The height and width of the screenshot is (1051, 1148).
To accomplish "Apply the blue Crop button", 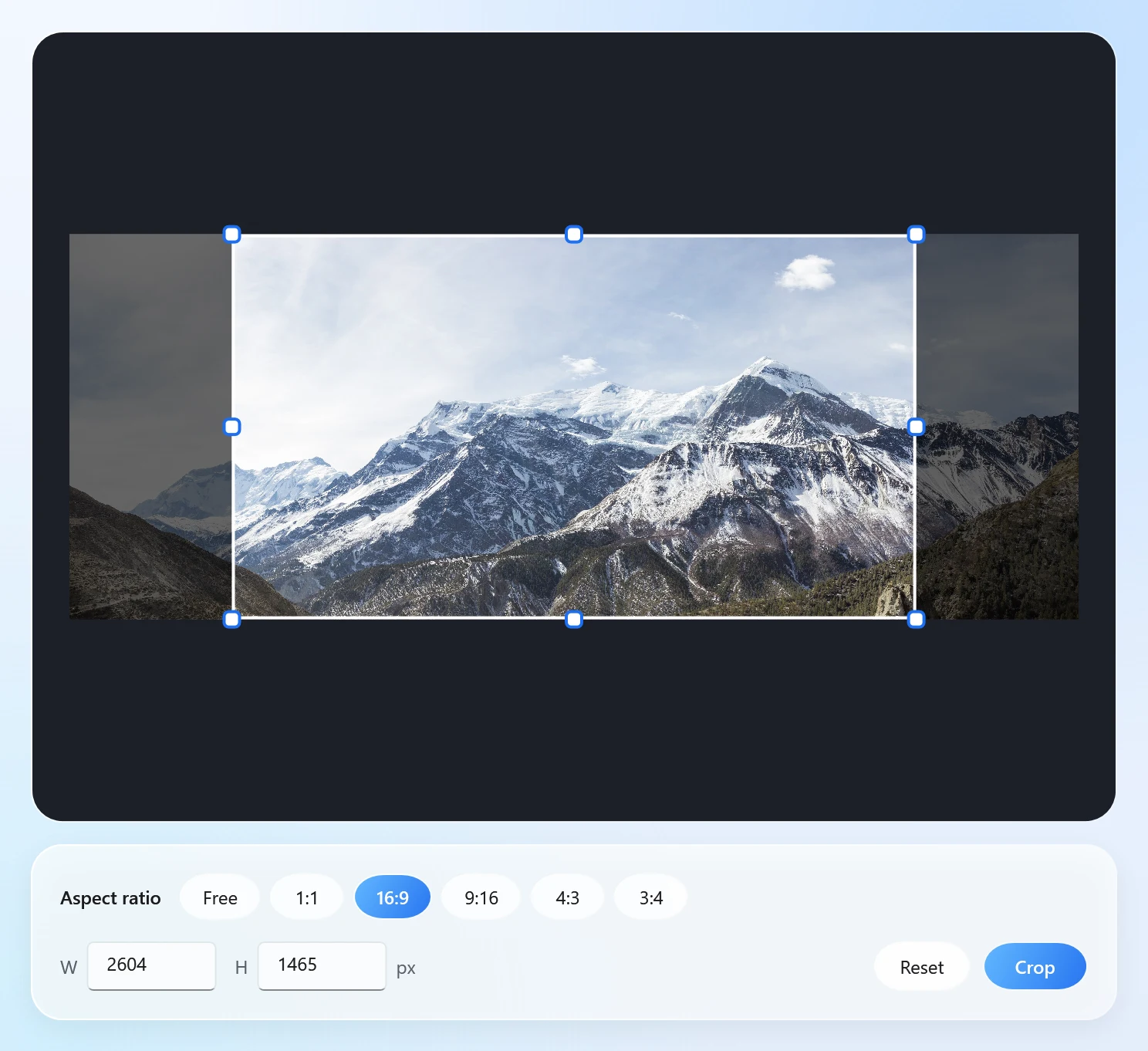I will 1035,967.
